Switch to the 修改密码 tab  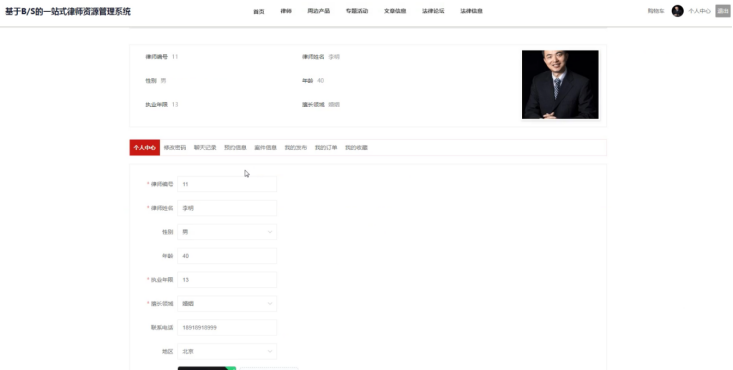point(175,148)
